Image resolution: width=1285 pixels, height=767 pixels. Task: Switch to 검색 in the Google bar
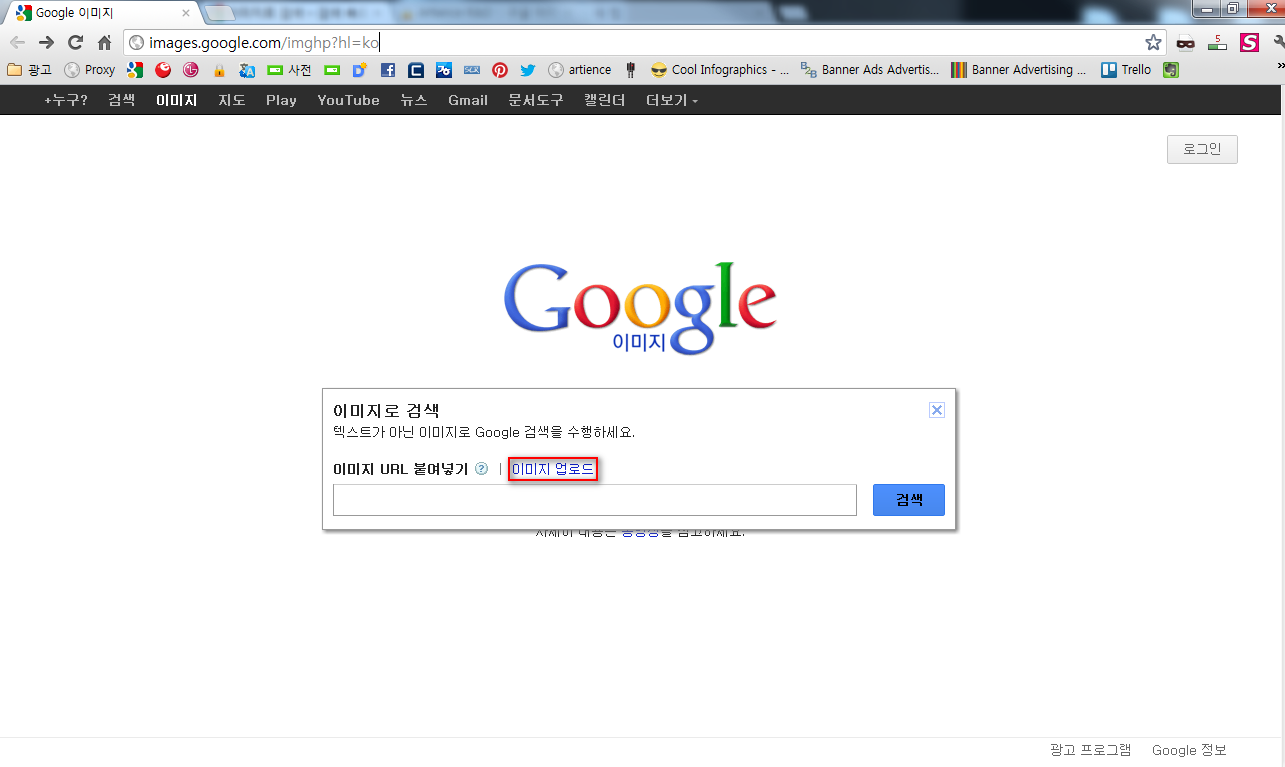pyautogui.click(x=121, y=100)
